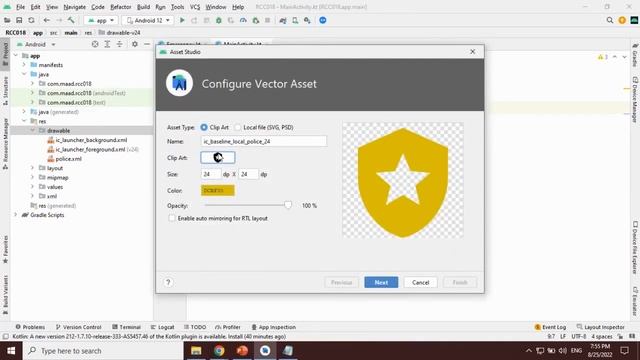The image size is (640, 360).
Task: Select the Local file (SVG, PSD) radio button
Action: [238, 127]
